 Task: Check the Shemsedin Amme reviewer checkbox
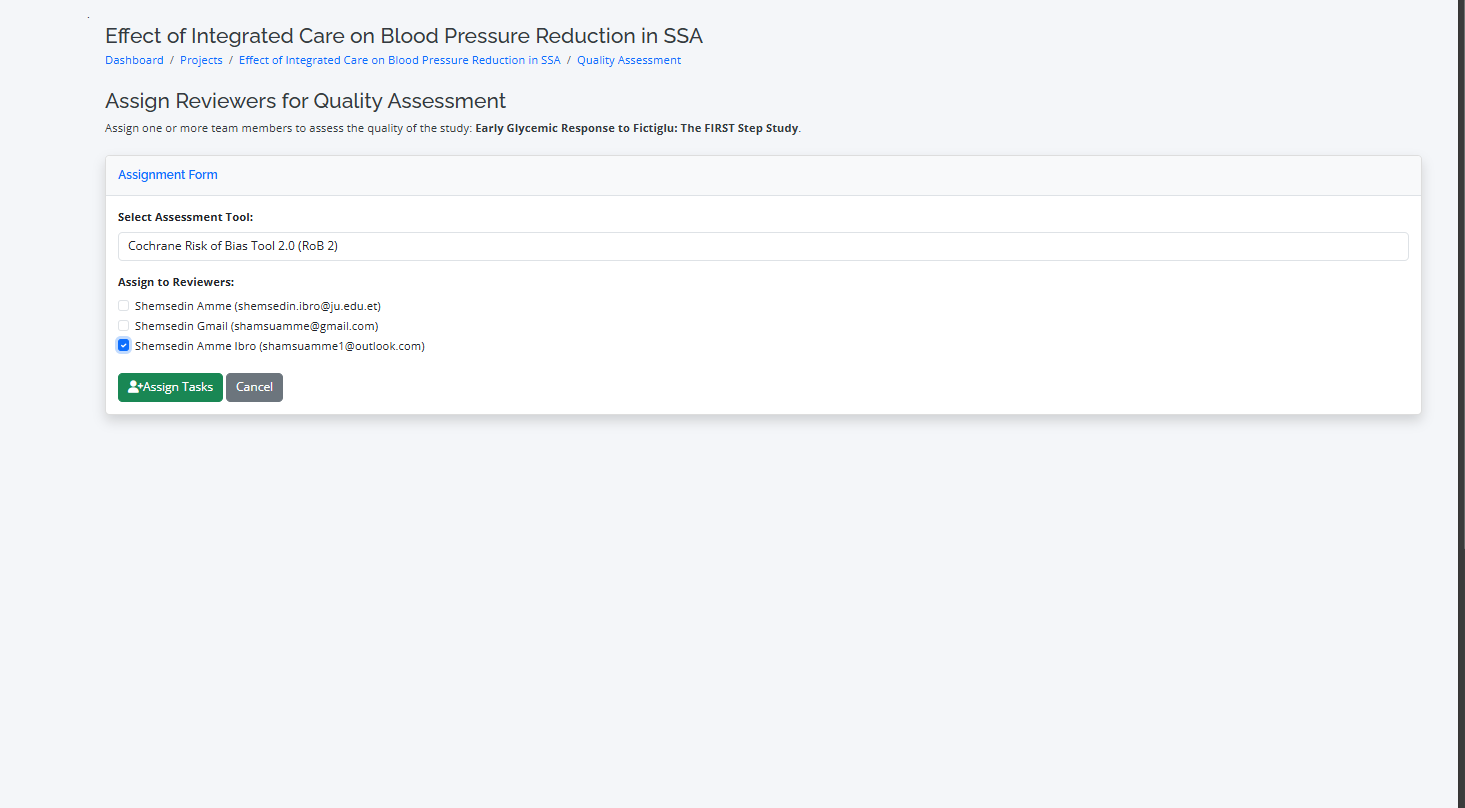click(124, 306)
